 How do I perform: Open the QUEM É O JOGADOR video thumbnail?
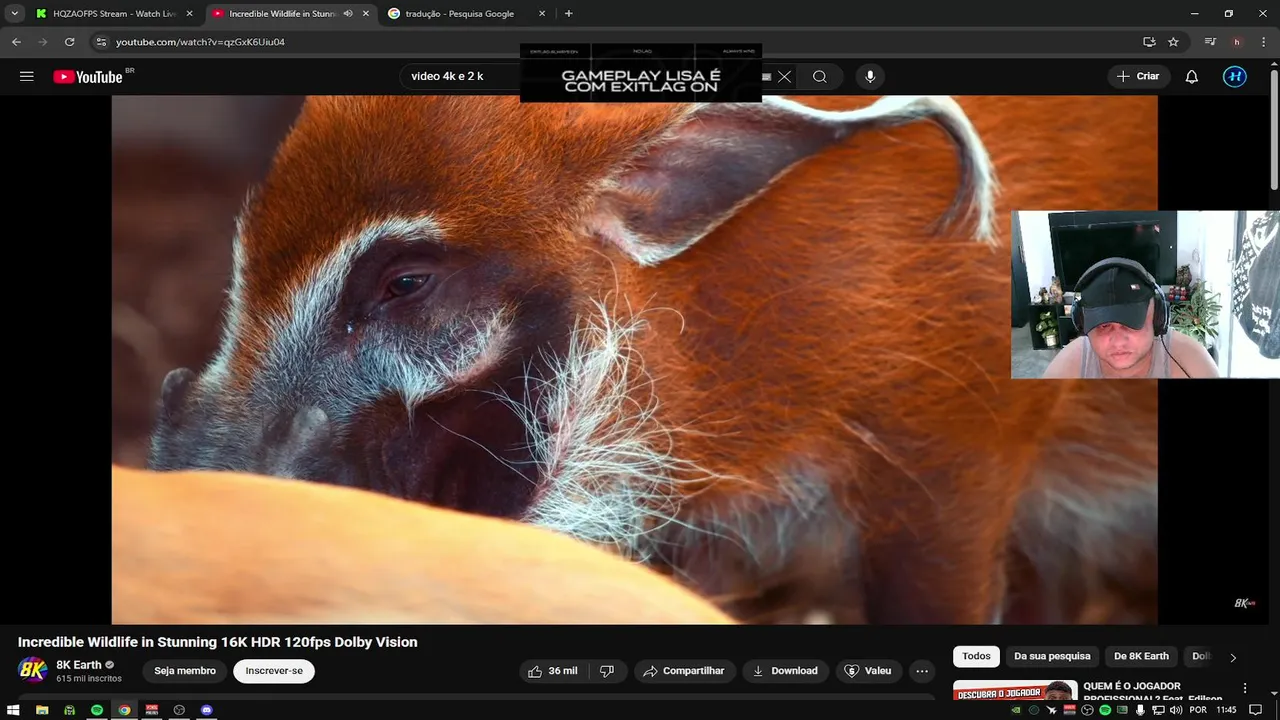pos(1015,691)
